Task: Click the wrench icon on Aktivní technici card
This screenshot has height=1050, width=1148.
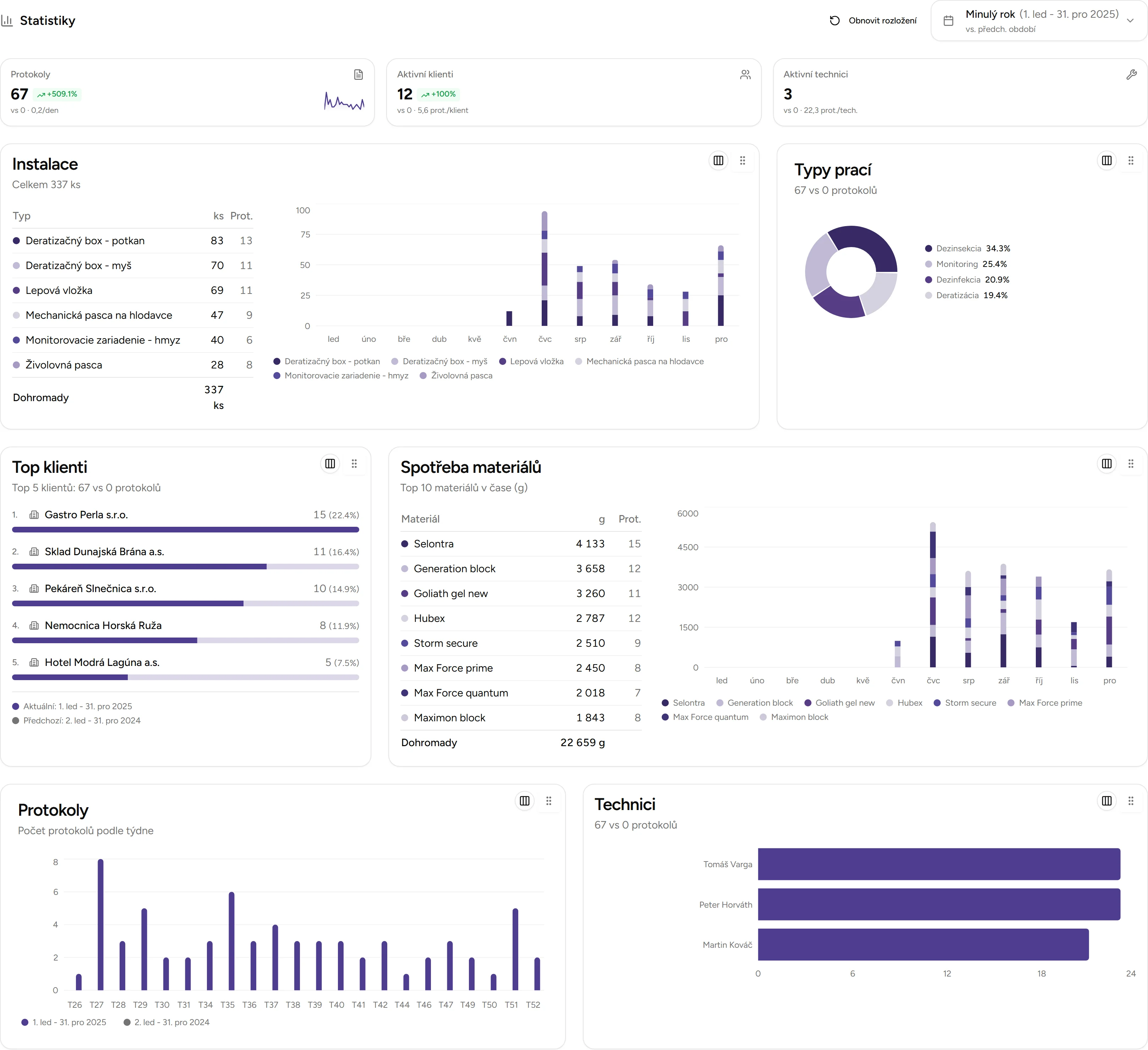Action: point(1132,74)
